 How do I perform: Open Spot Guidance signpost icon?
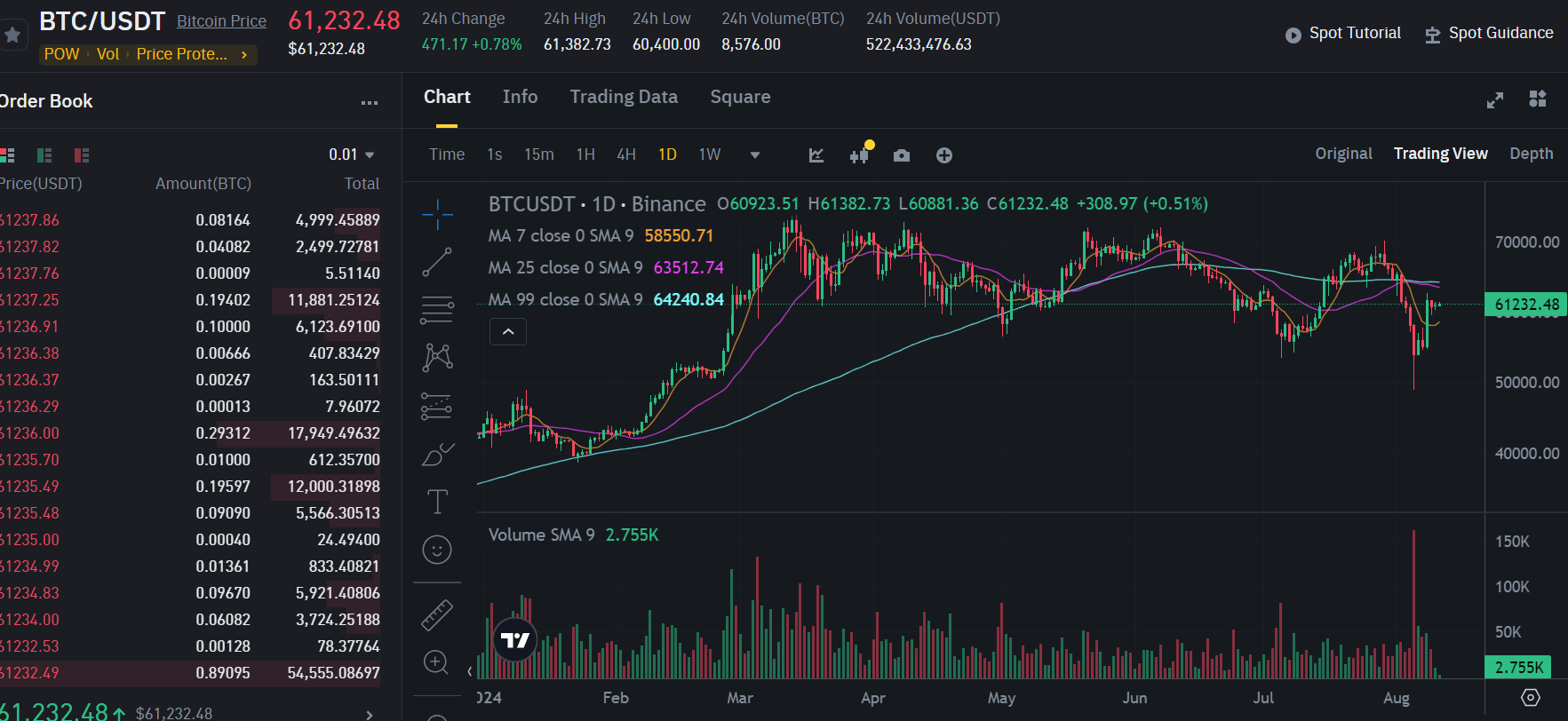[x=1432, y=35]
